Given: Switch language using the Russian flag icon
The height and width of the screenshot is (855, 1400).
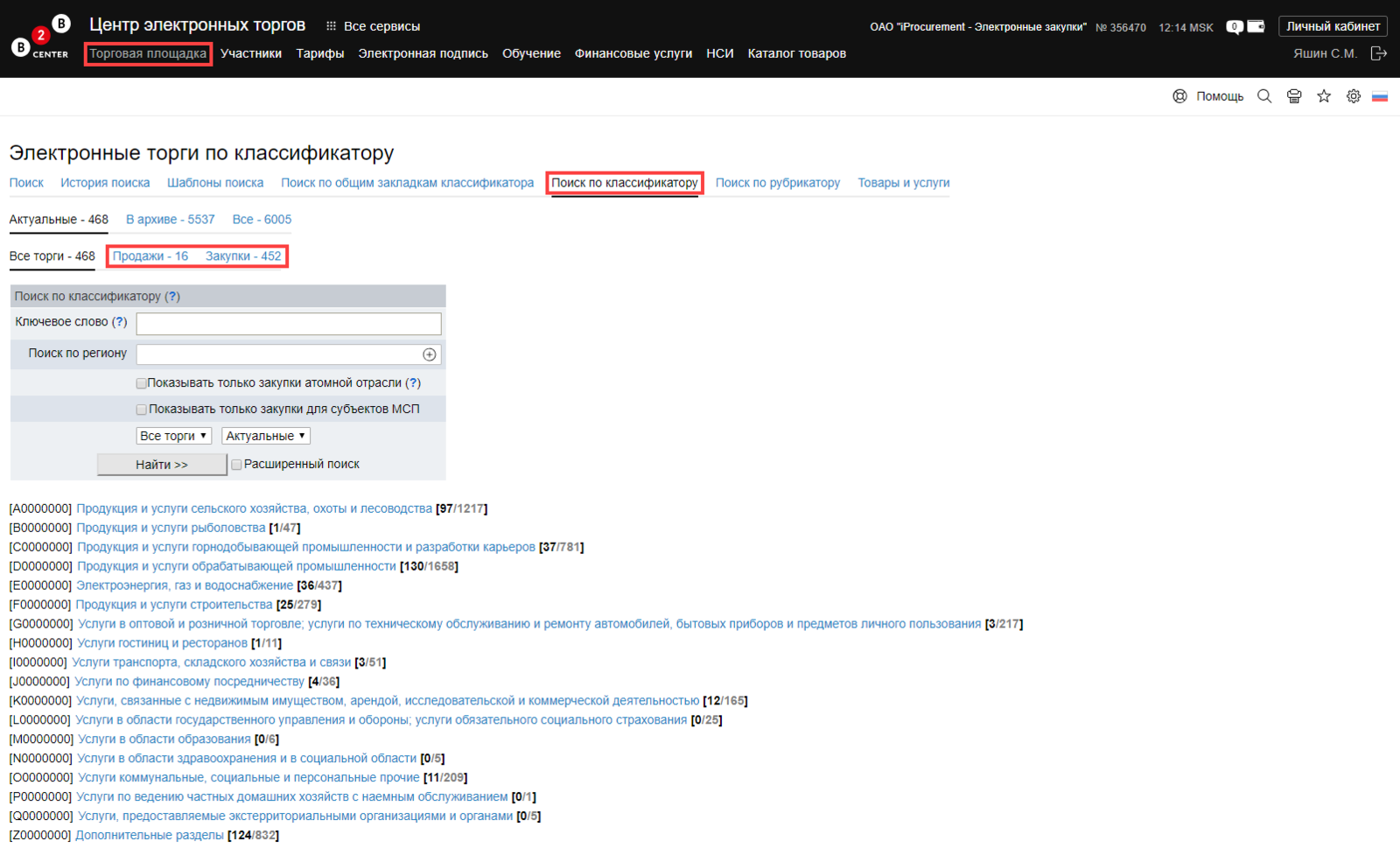Looking at the screenshot, I should tap(1380, 96).
